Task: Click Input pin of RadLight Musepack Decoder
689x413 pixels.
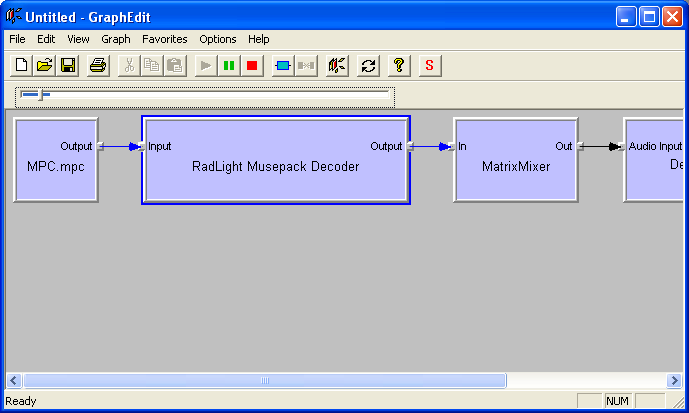Action: [x=141, y=146]
